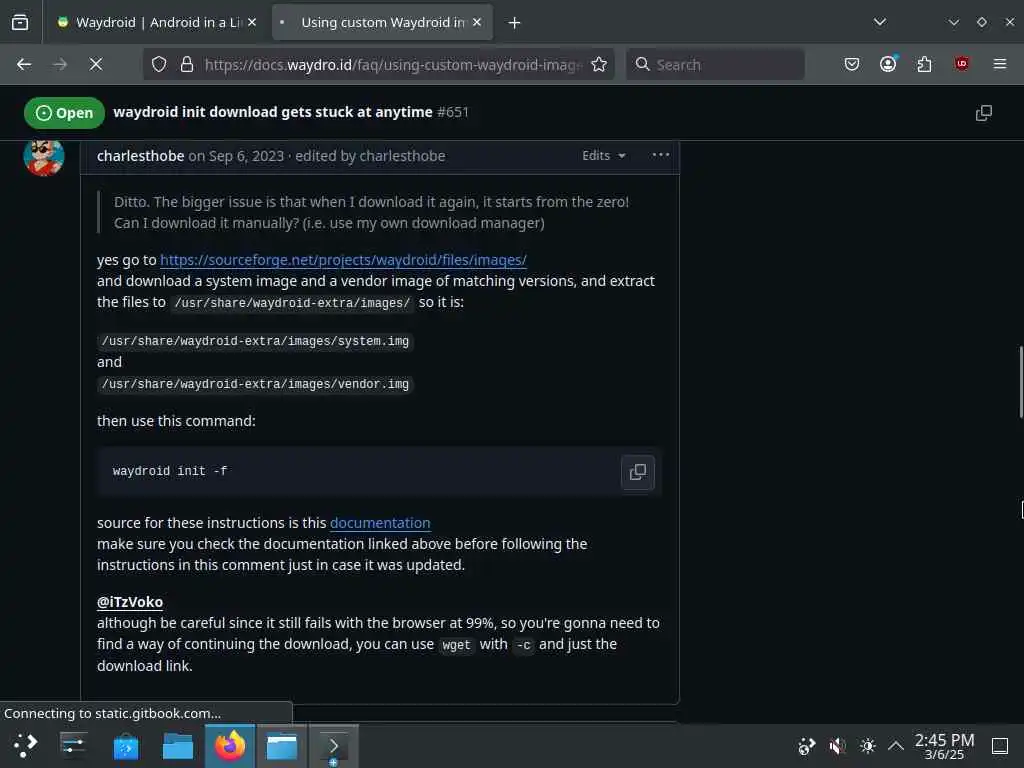Focus the docs.waydro.id address bar
This screenshot has width=1024, height=768.
coord(392,65)
